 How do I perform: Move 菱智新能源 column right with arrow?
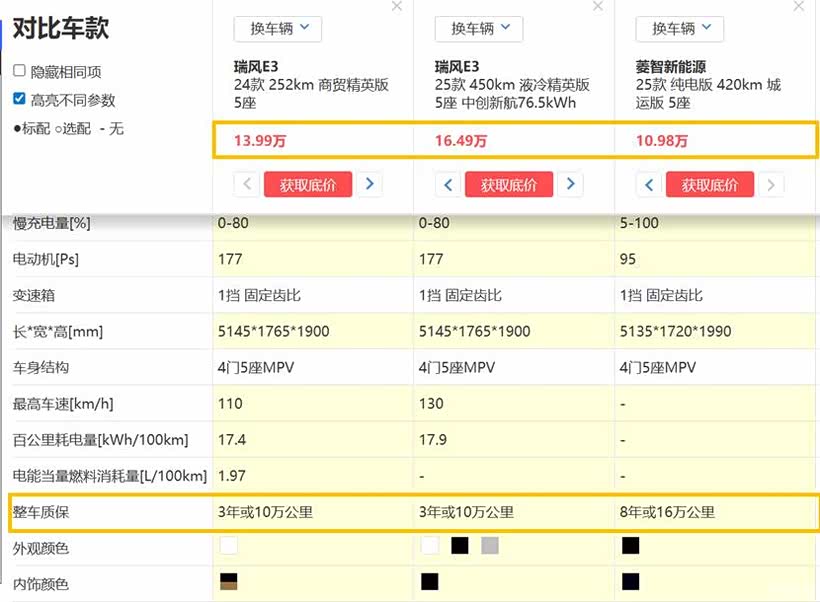pyautogui.click(x=771, y=184)
